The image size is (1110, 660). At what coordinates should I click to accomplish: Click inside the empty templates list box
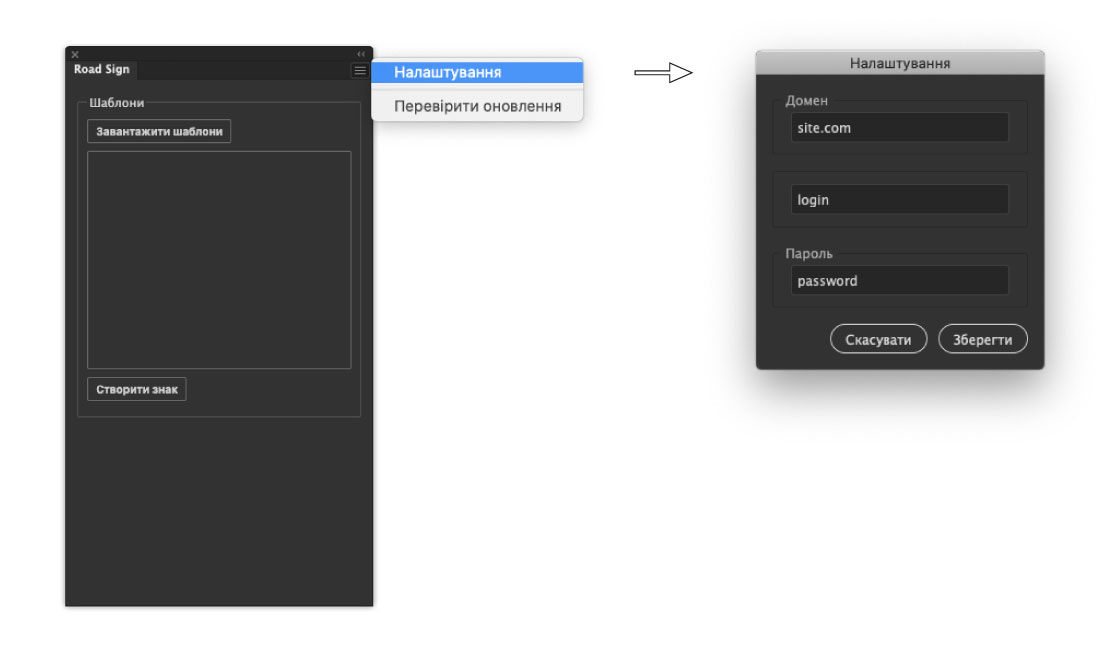coord(219,260)
